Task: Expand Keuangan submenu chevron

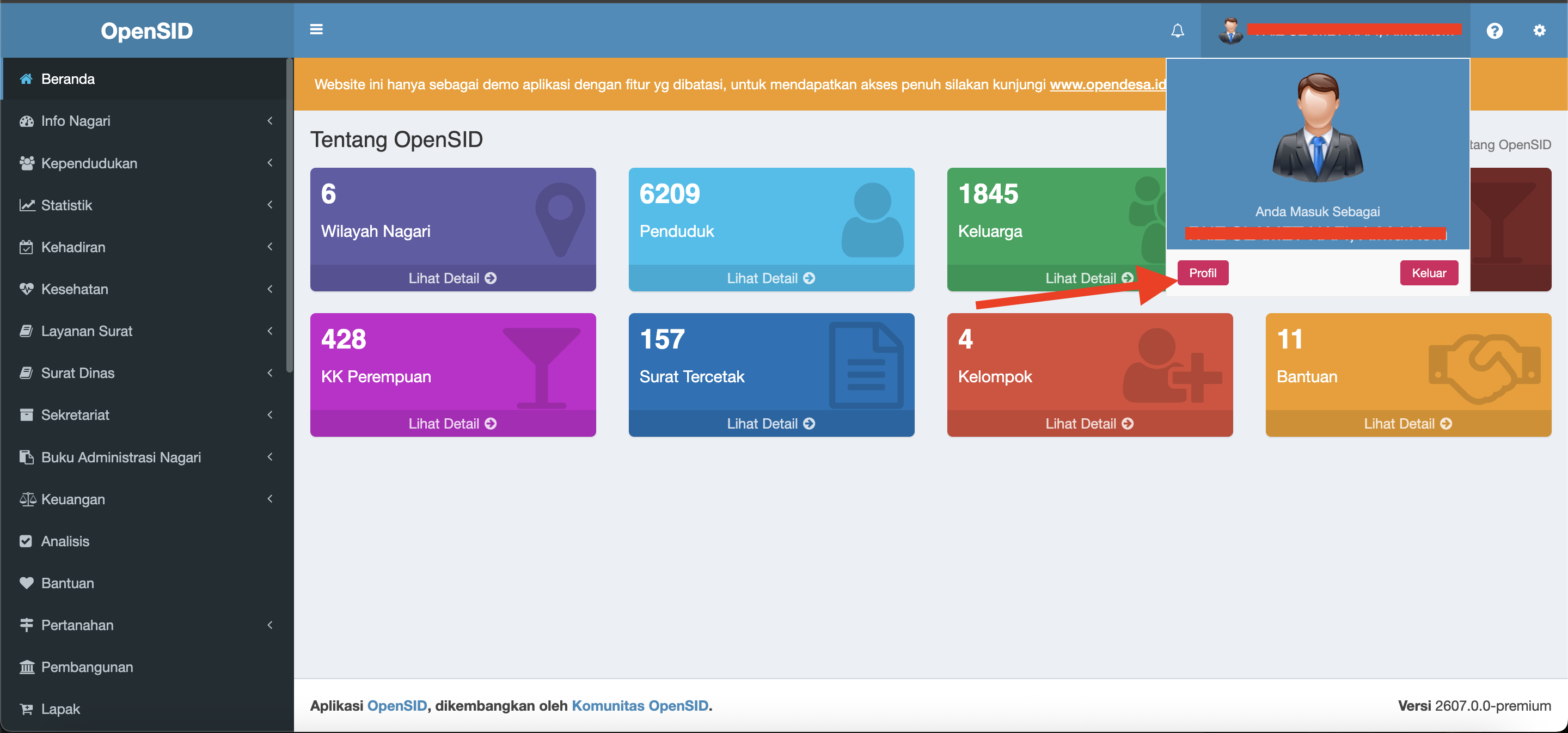Action: click(269, 499)
